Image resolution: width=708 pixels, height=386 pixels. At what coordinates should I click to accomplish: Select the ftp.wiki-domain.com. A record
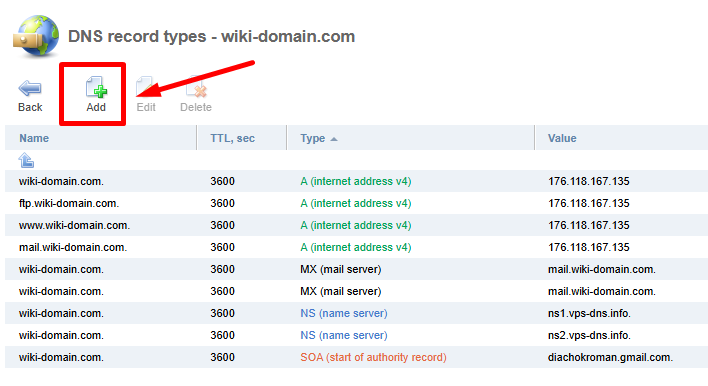click(356, 203)
